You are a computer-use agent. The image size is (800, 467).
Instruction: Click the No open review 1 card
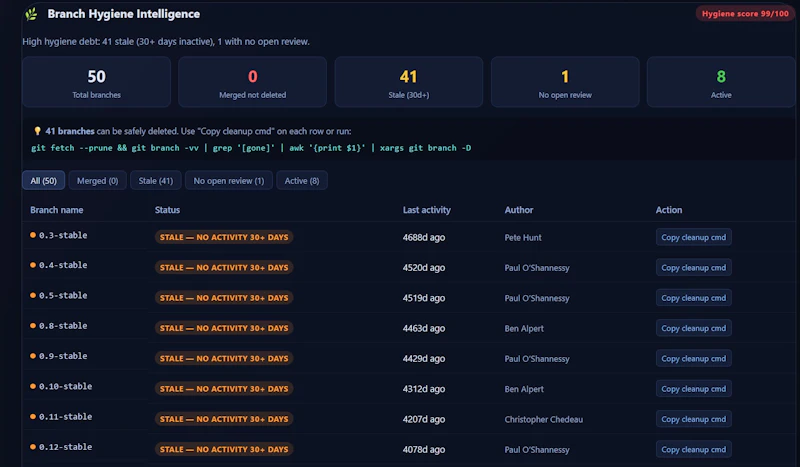(x=565, y=82)
